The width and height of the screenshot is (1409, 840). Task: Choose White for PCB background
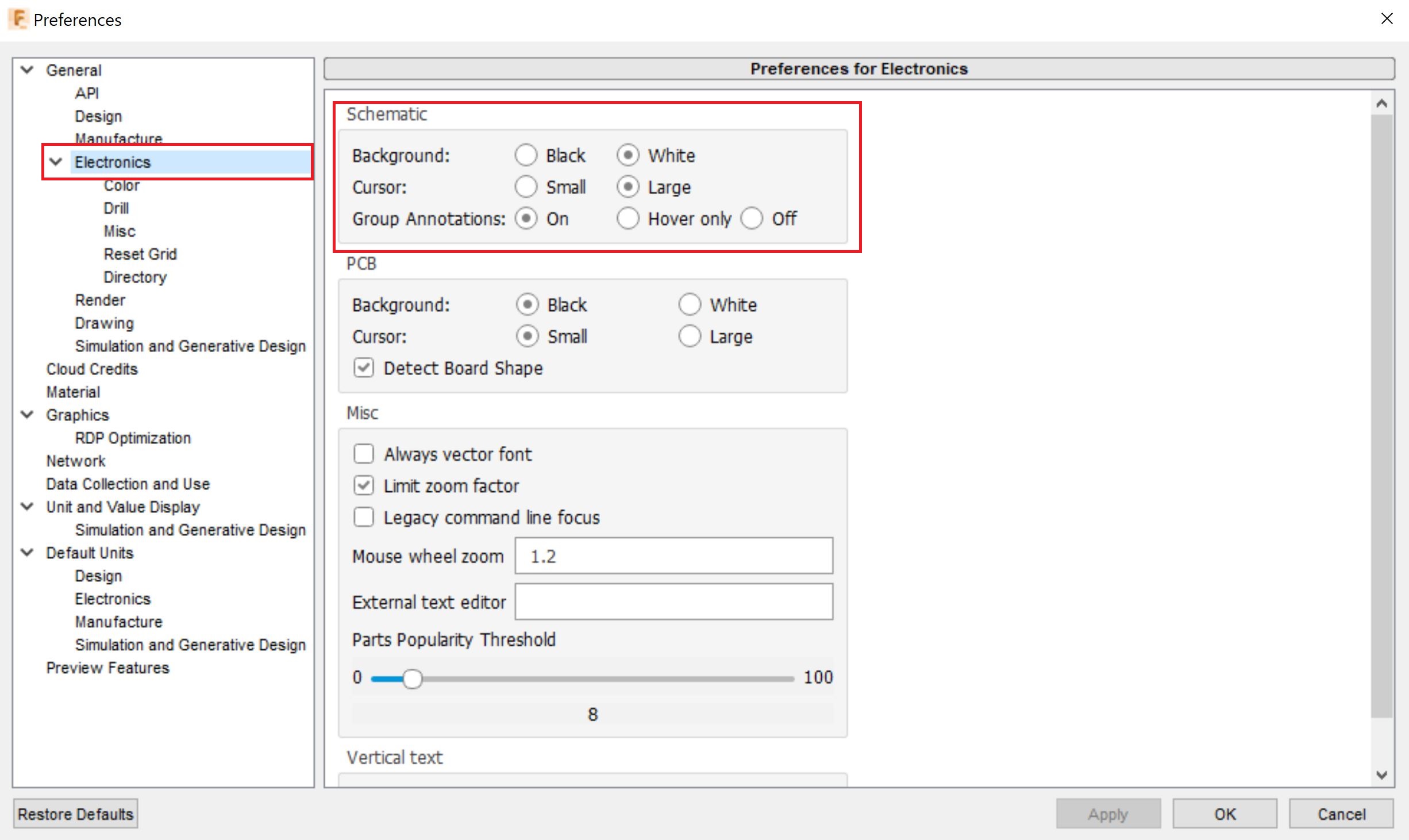[x=690, y=305]
